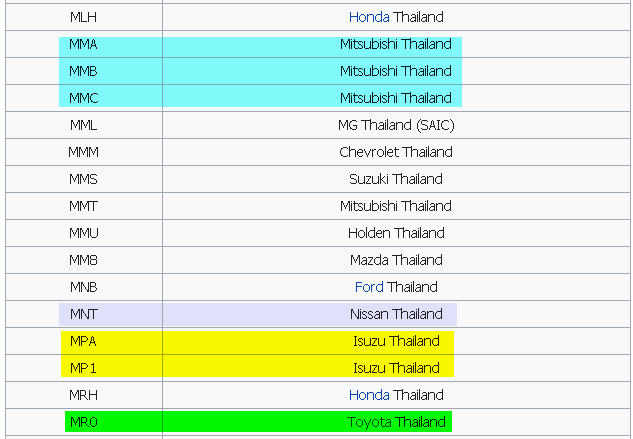The height and width of the screenshot is (439, 633).
Task: Follow the Ford link in the MNB row
Action: (x=369, y=287)
